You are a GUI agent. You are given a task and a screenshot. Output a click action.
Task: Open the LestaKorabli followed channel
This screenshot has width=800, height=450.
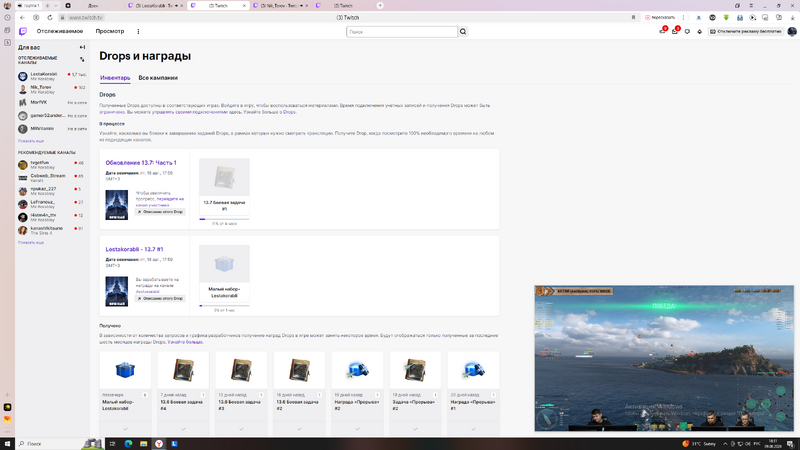point(52,76)
